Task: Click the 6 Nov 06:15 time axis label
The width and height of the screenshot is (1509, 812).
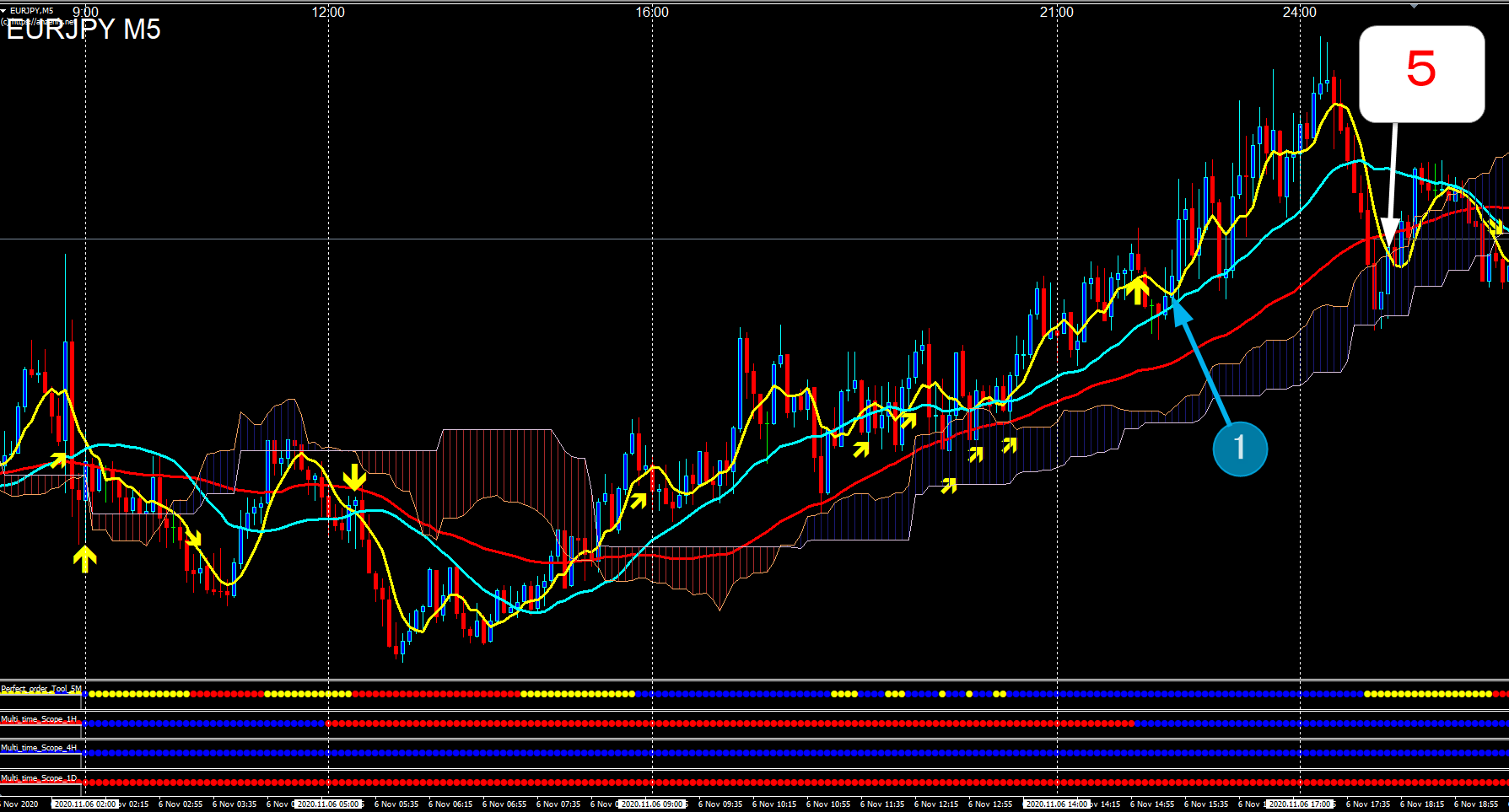Action: coord(450,804)
